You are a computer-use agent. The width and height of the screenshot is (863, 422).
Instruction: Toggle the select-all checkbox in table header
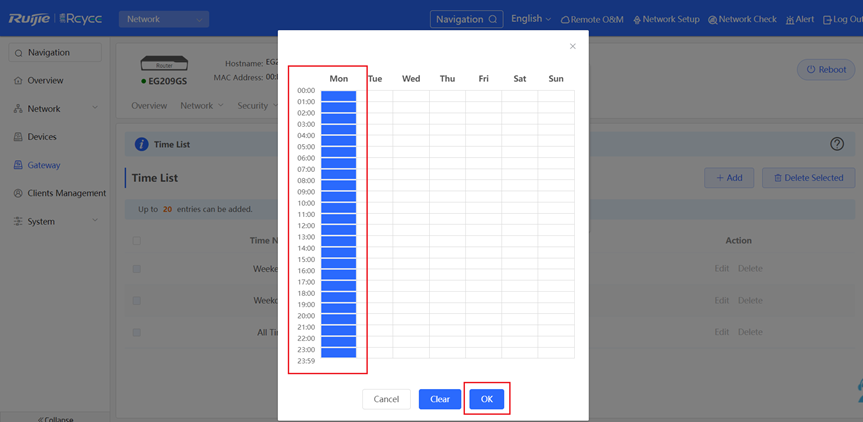[x=137, y=241]
